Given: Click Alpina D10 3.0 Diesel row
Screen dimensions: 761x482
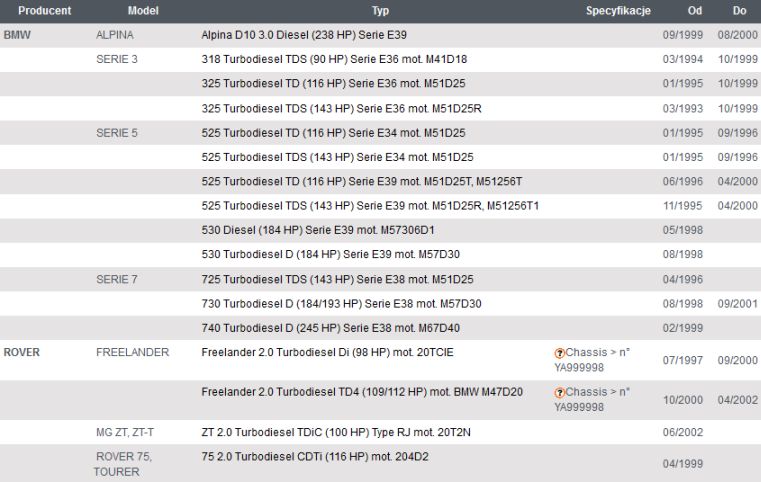Looking at the screenshot, I should click(x=380, y=35).
